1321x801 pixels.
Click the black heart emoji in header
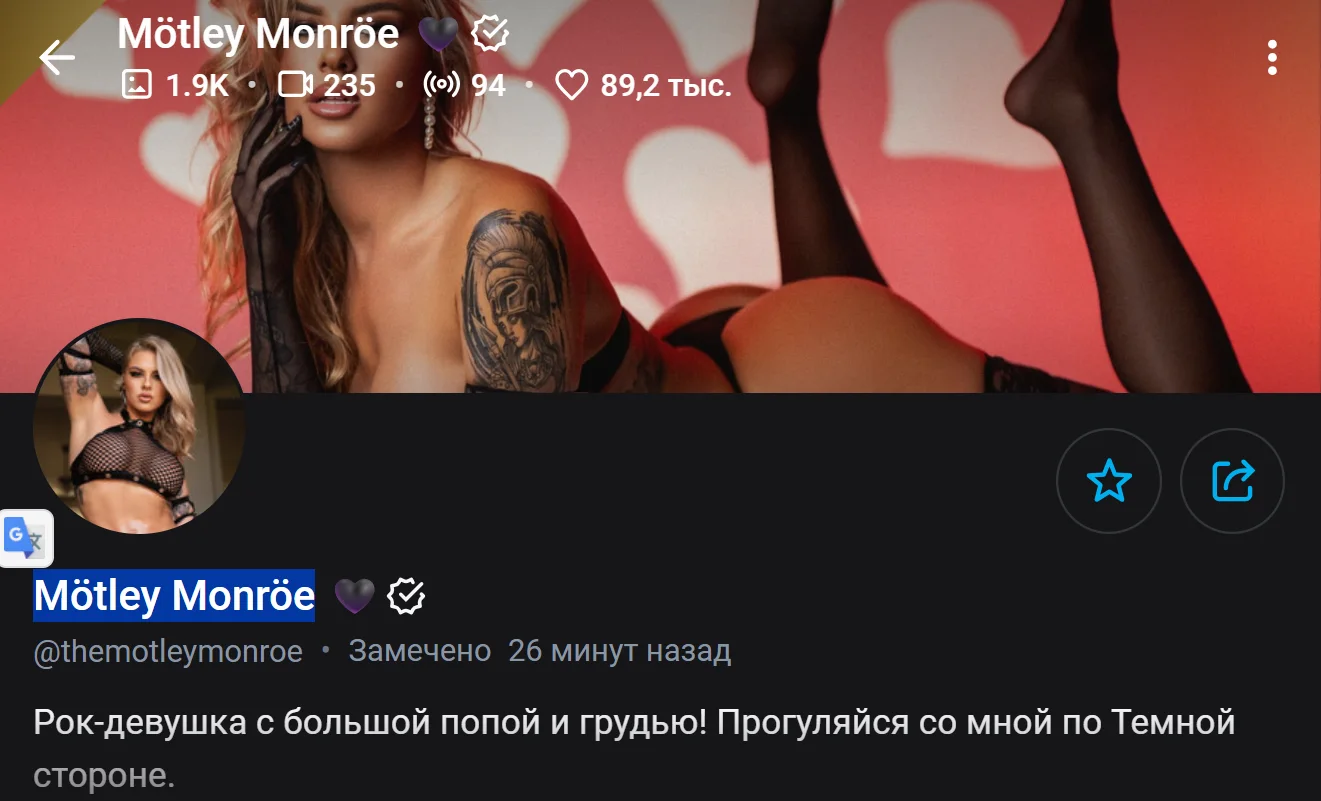click(438, 35)
